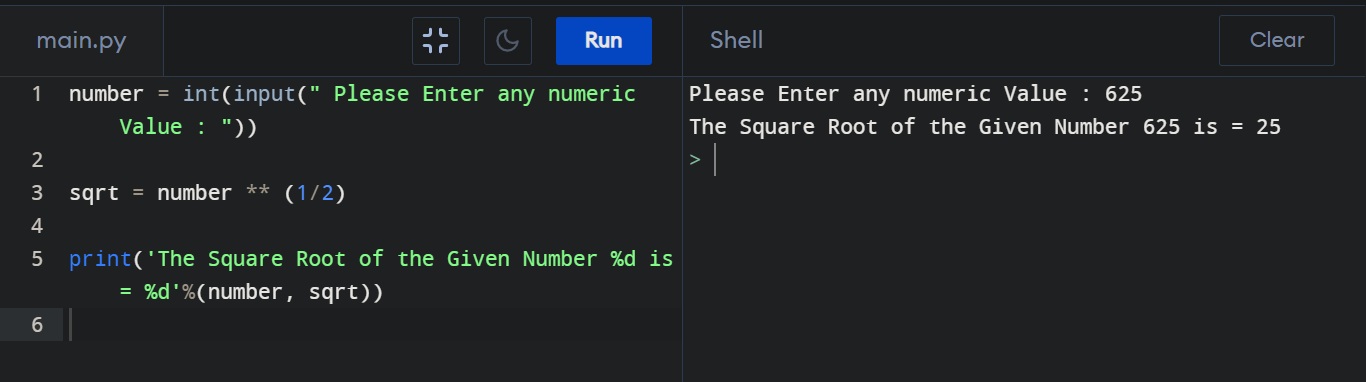Click line number 3 in gutter
This screenshot has height=382, width=1366.
[x=37, y=193]
